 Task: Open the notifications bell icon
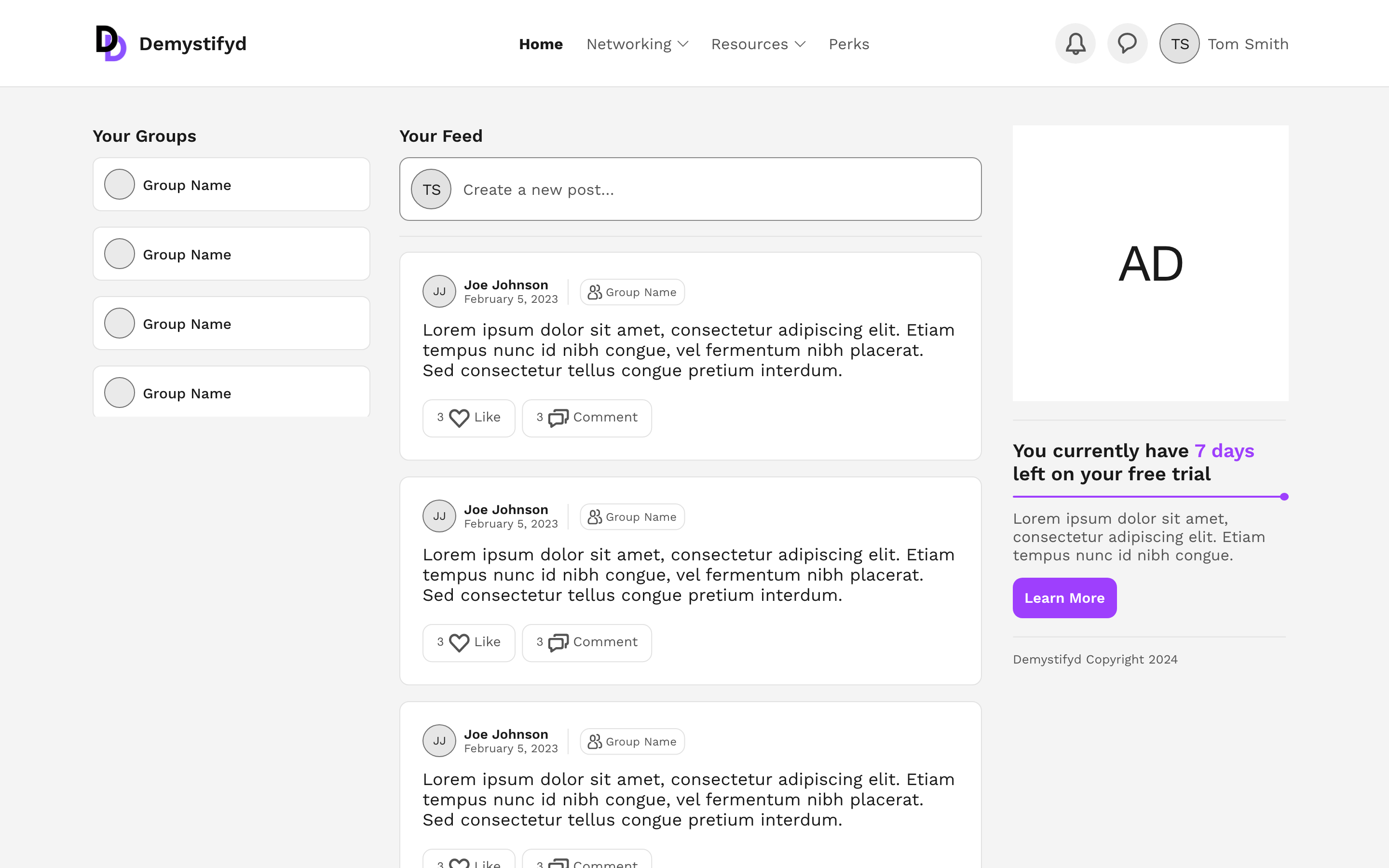click(1075, 43)
